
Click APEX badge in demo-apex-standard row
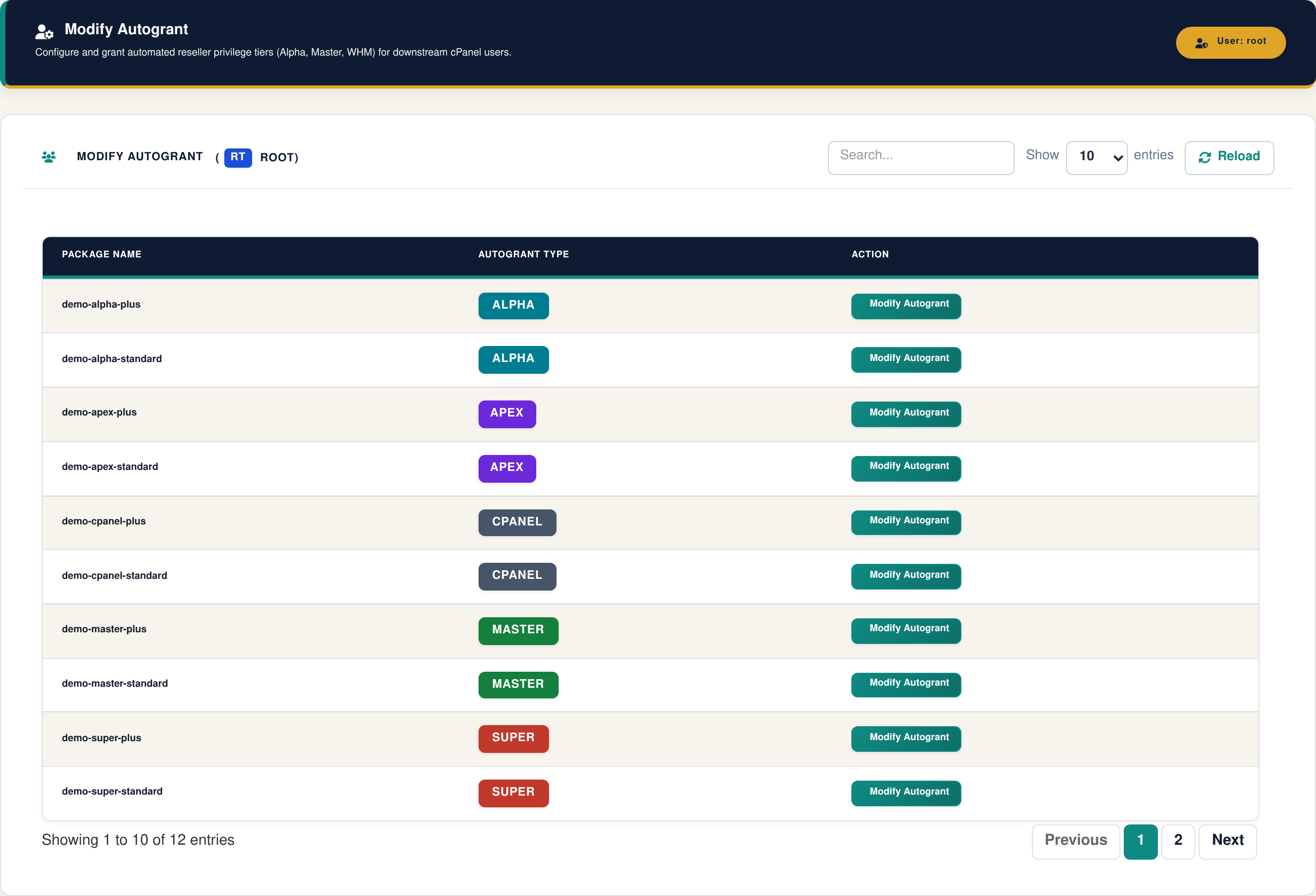tap(507, 468)
